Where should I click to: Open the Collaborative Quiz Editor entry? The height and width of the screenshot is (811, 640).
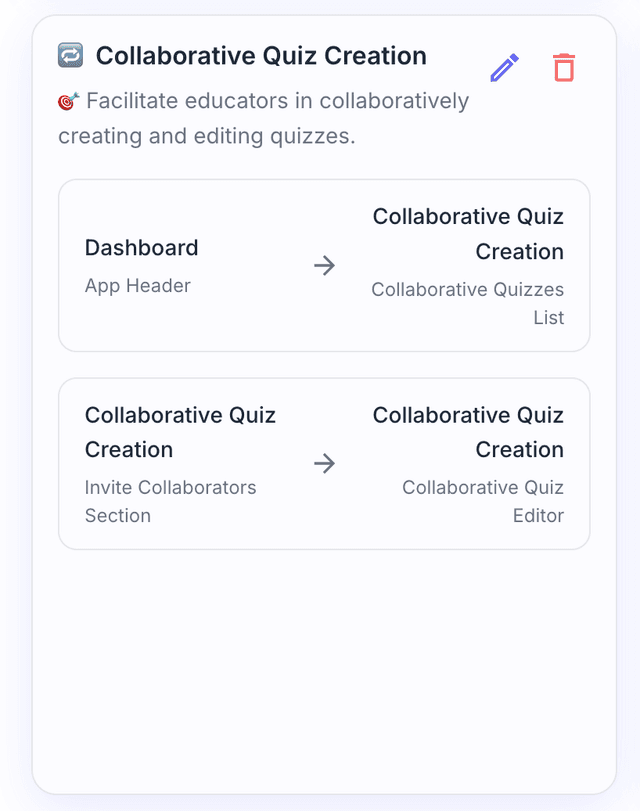coord(483,501)
